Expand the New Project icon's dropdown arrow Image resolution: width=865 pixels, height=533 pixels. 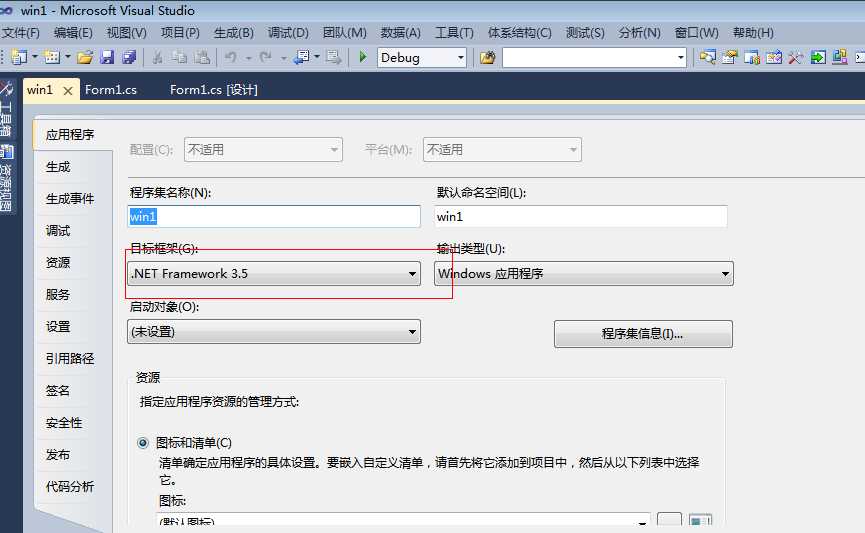click(35, 57)
